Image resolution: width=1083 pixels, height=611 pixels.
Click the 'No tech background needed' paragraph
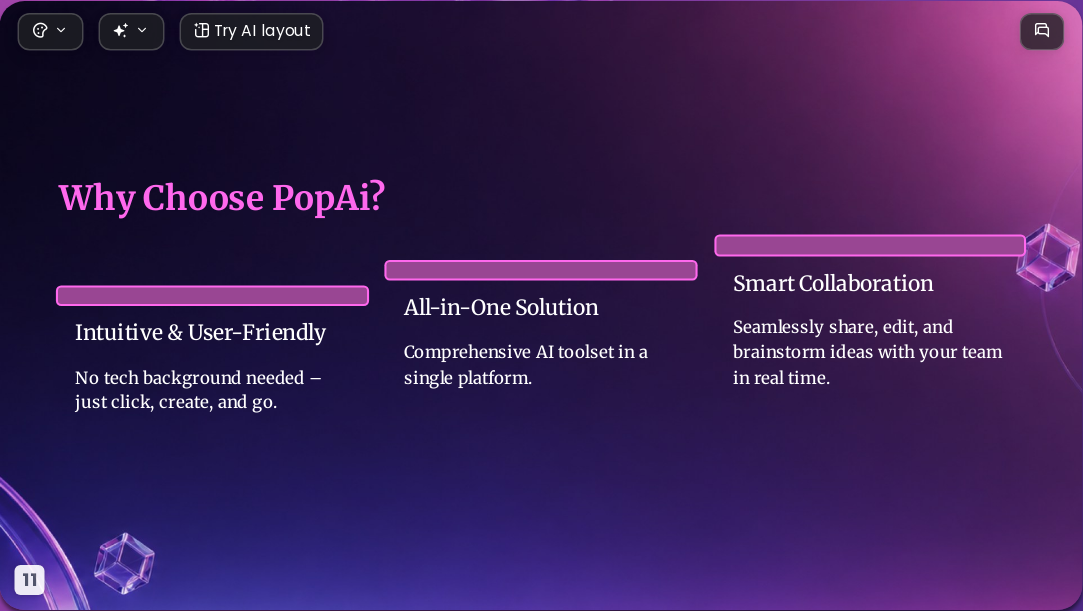tap(198, 390)
